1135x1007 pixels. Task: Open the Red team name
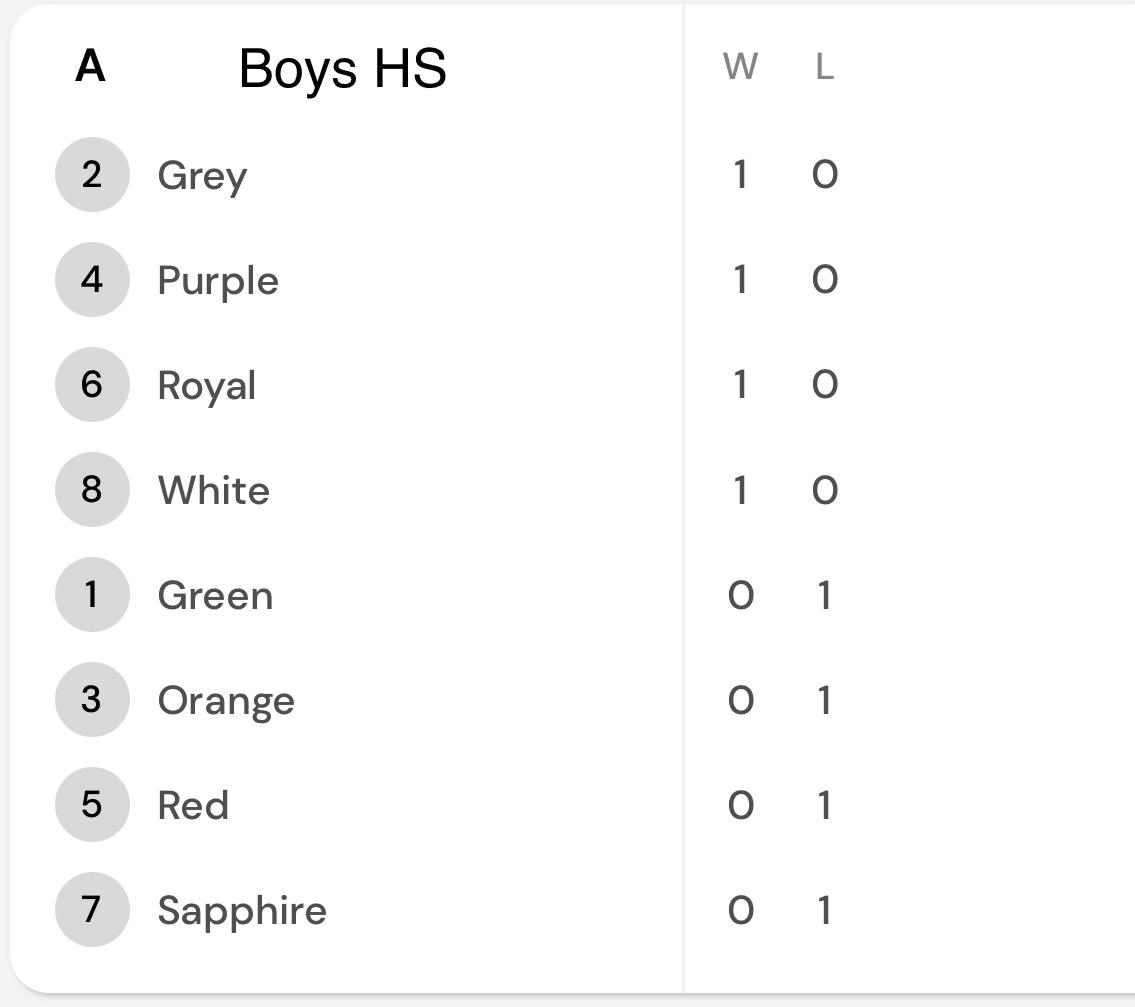tap(193, 805)
